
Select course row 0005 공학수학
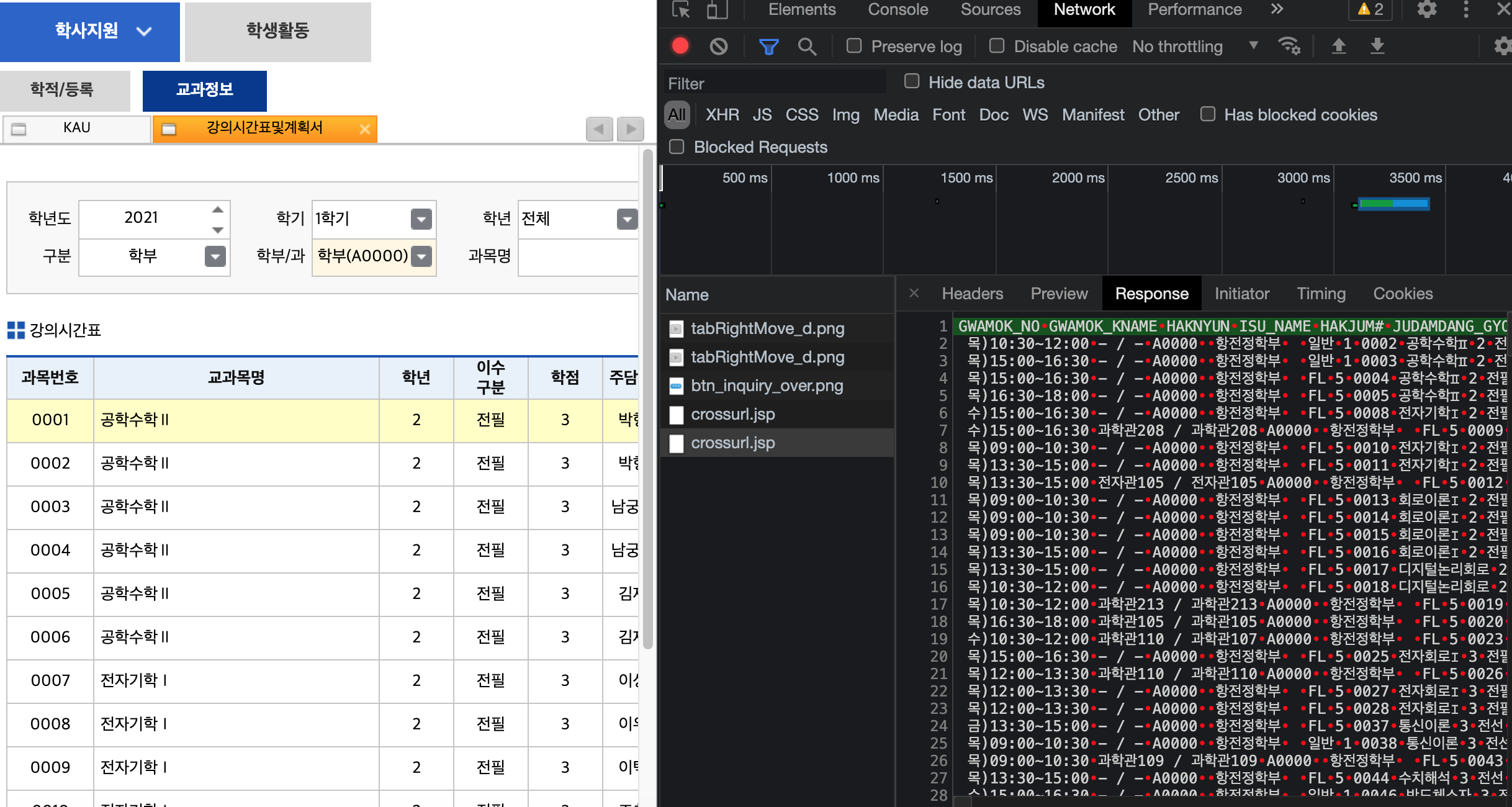pos(322,594)
